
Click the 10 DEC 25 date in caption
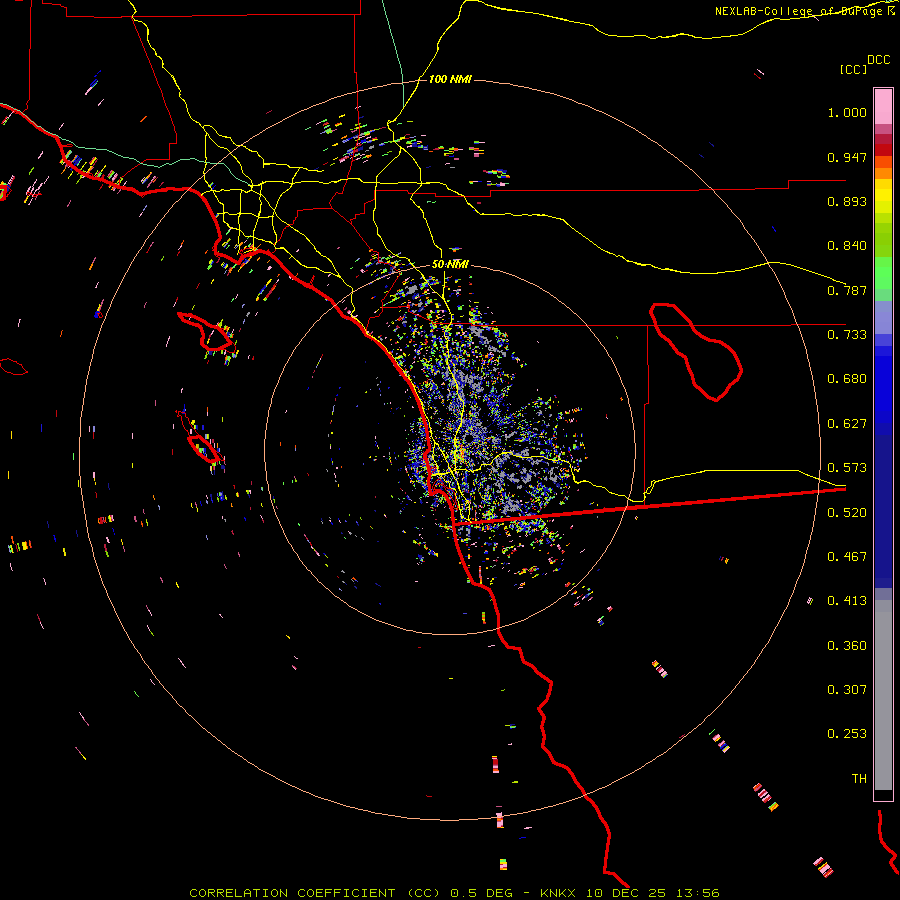626,893
